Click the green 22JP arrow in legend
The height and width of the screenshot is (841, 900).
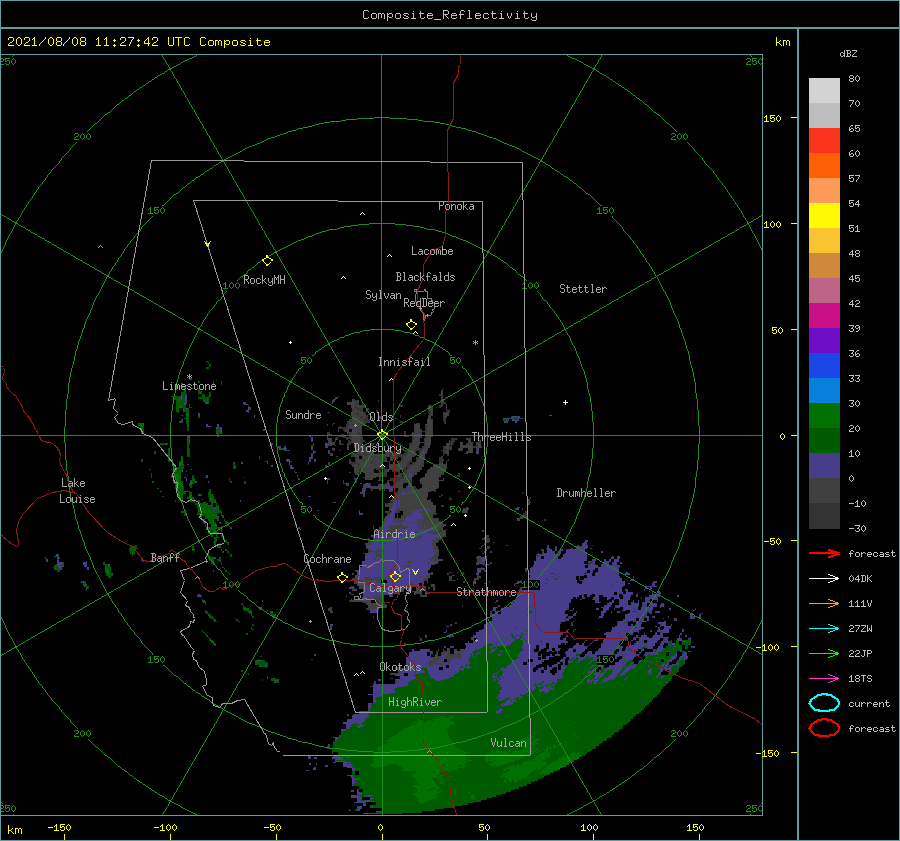825,653
